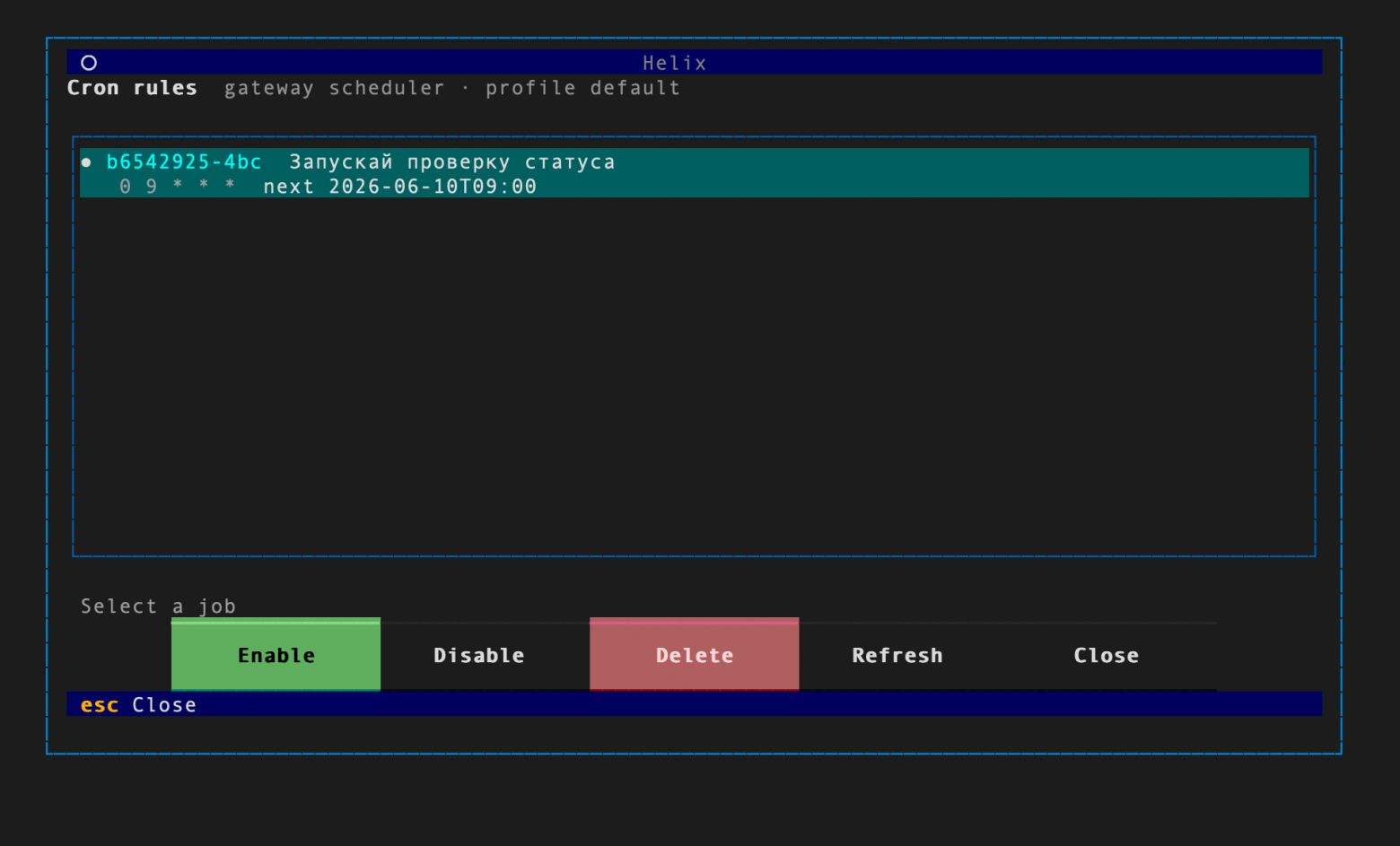Click the orange esc key label
This screenshot has height=846, width=1400.
[100, 705]
